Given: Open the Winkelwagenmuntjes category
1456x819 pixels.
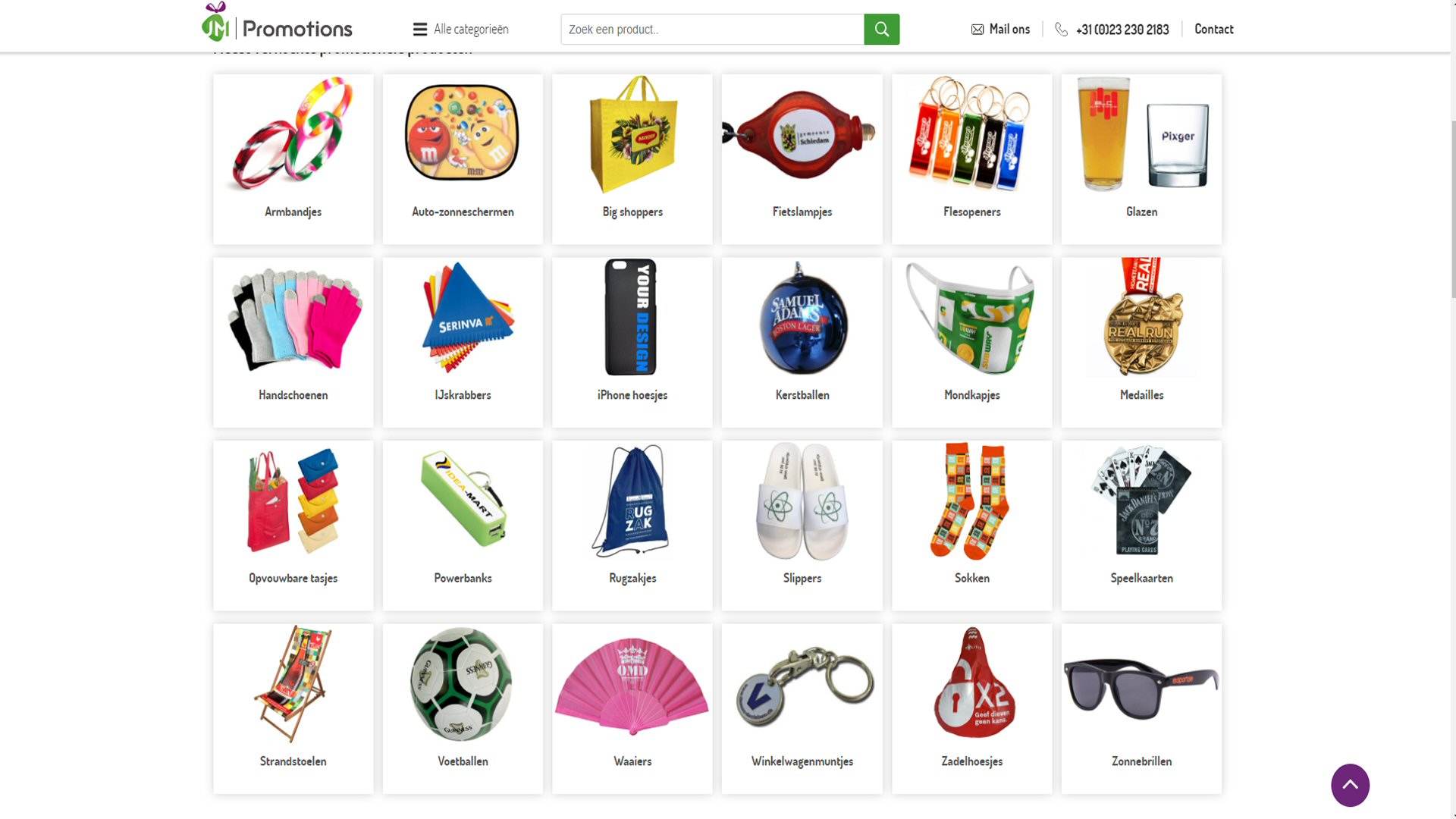Looking at the screenshot, I should click(x=802, y=709).
